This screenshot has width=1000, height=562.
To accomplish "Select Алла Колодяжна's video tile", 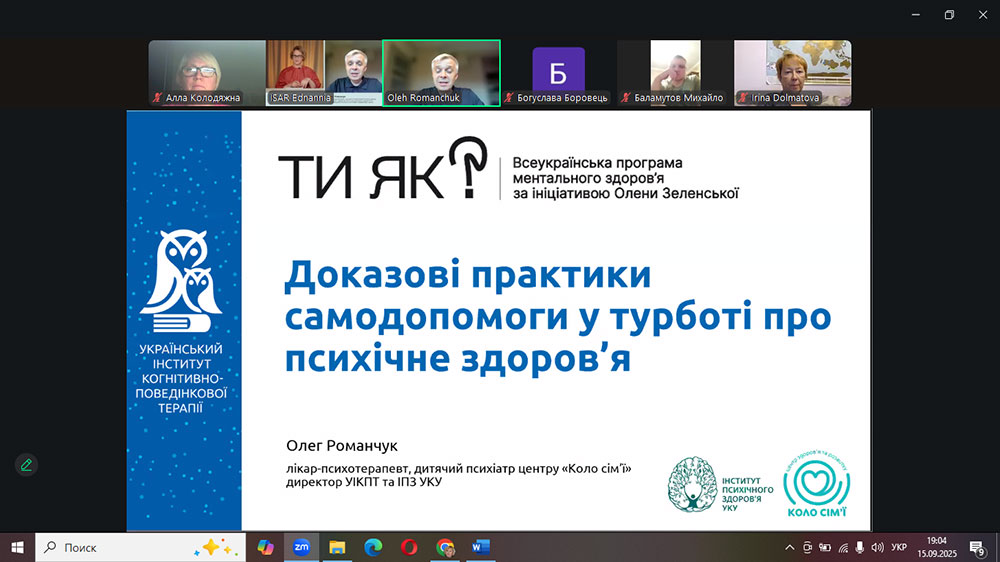I will point(207,73).
